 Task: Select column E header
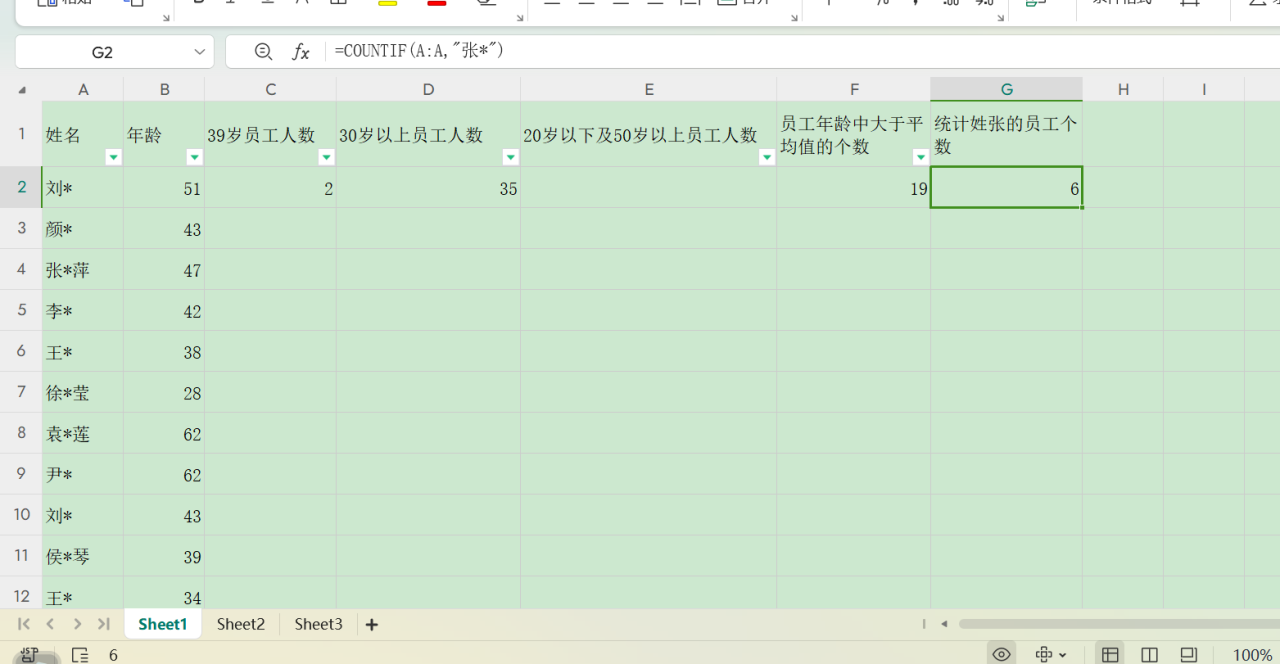[649, 89]
